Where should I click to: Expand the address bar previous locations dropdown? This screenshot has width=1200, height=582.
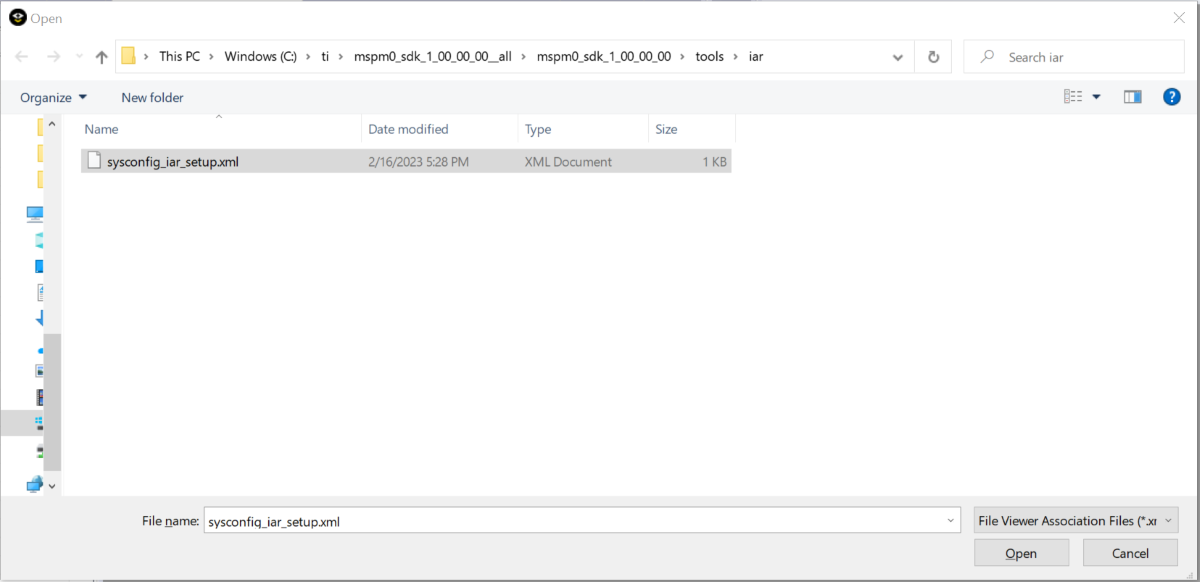point(898,57)
